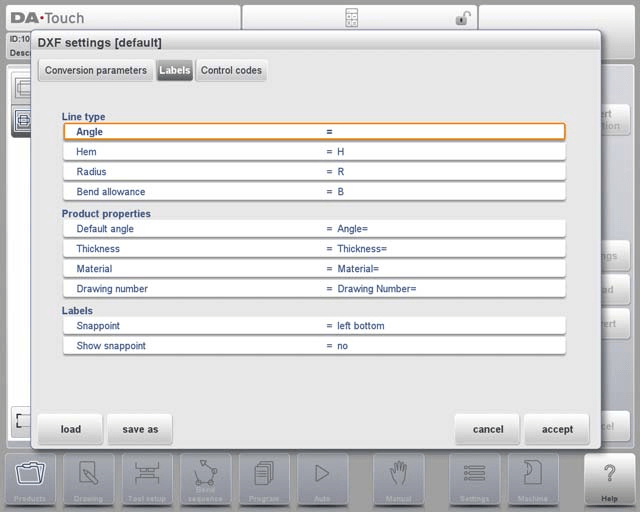The image size is (640, 512).
Task: Edit the Bend allowance label field
Action: point(314,192)
